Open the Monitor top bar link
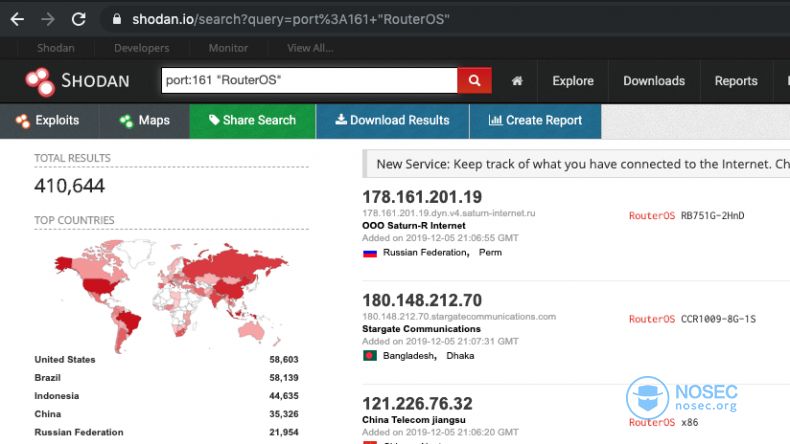 click(228, 48)
